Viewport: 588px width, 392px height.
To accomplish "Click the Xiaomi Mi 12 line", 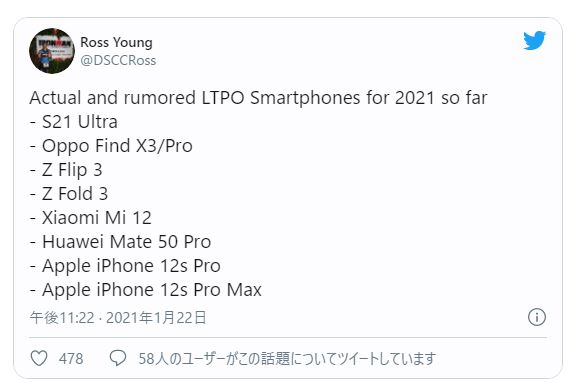I will pos(91,218).
